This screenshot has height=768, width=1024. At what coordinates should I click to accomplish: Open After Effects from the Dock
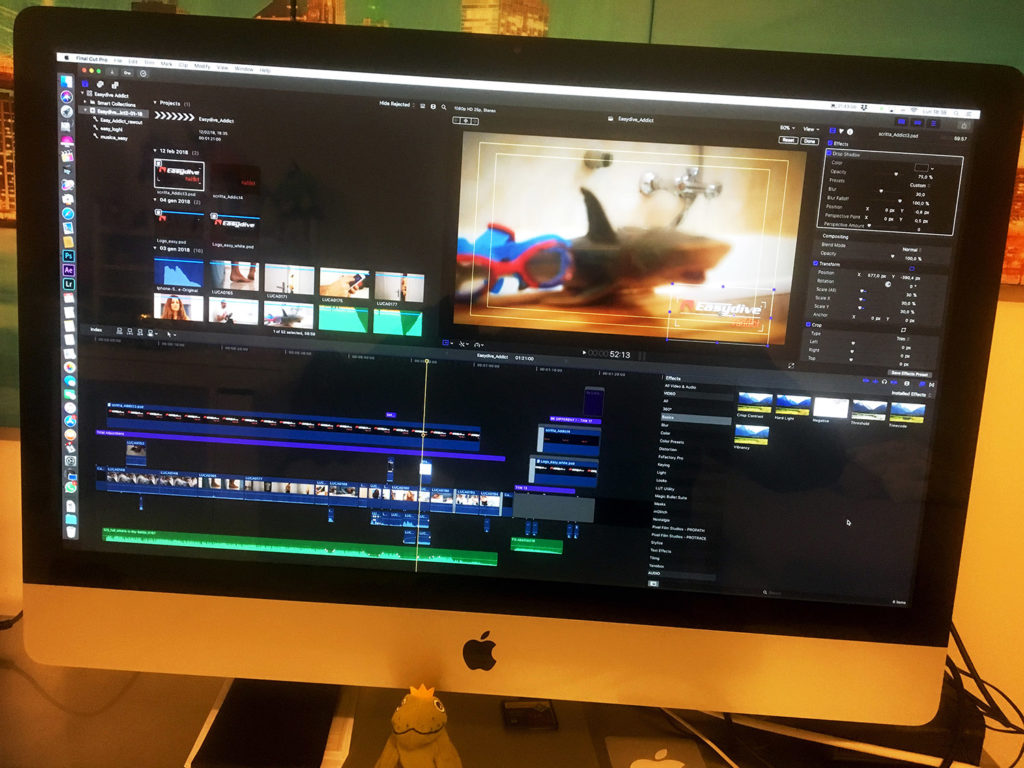point(68,270)
